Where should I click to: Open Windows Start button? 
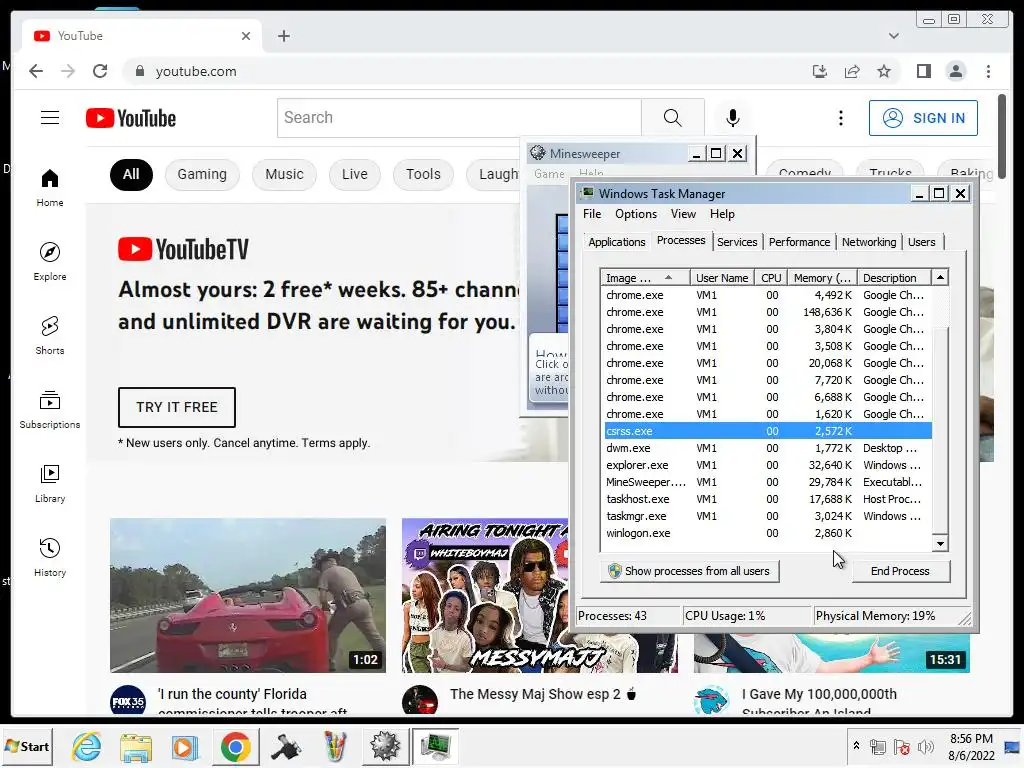tap(27, 746)
